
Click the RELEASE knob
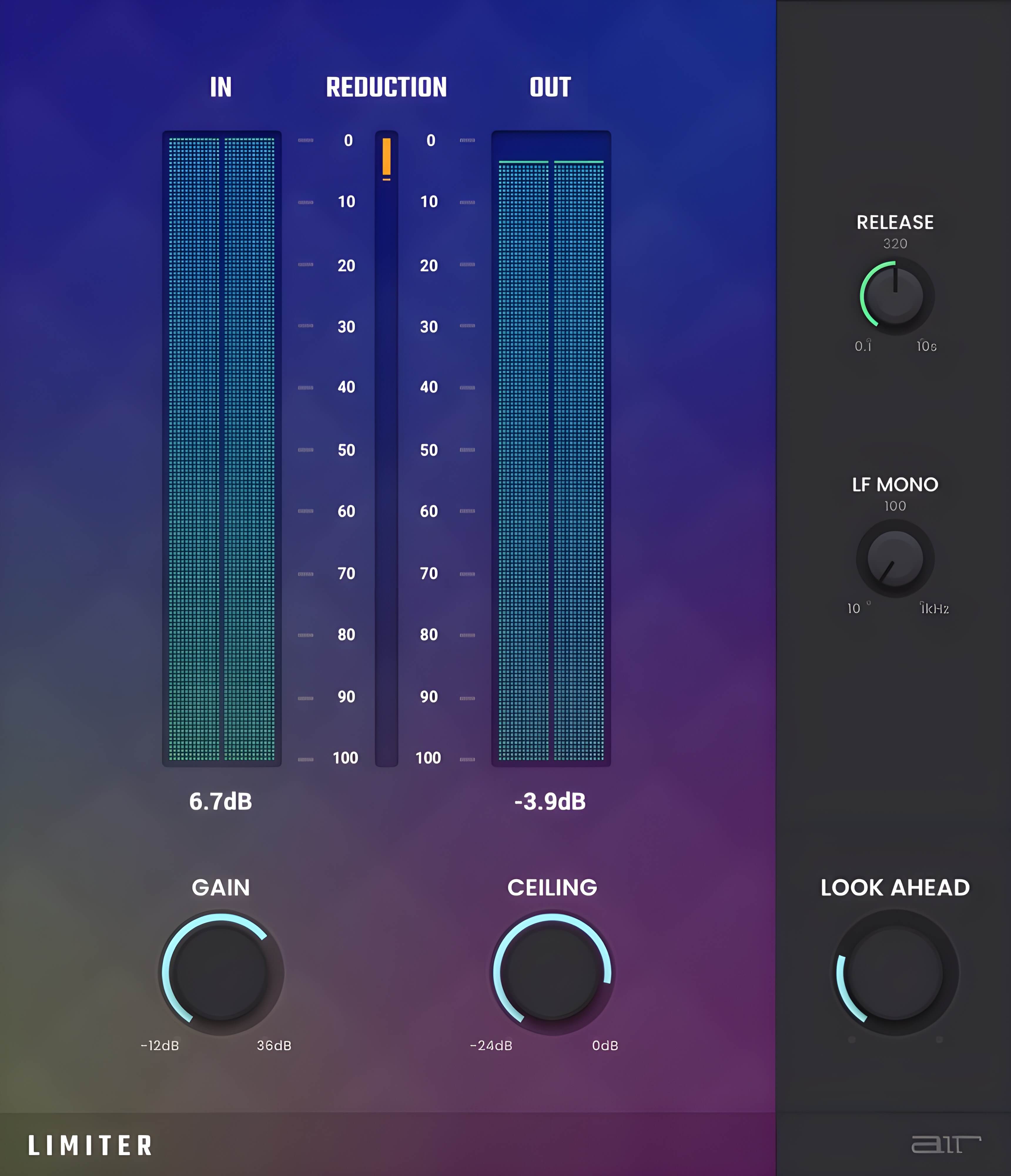[895, 296]
